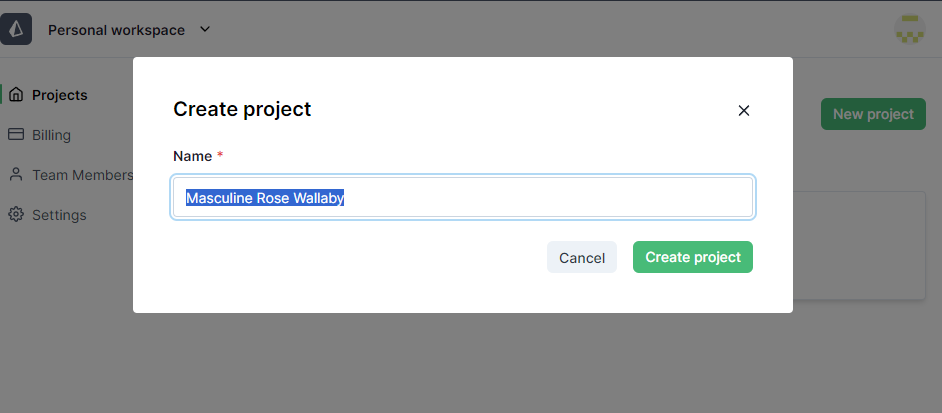942x413 pixels.
Task: Expand the workspace switcher chevron arrow
Action: [x=205, y=29]
